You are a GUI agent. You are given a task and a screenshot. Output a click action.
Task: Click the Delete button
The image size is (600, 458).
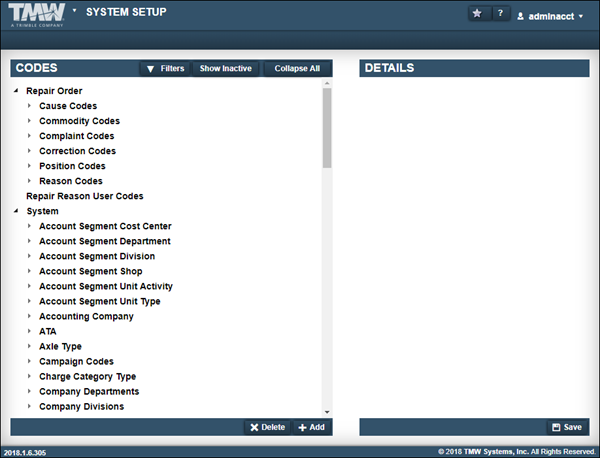tap(267, 427)
